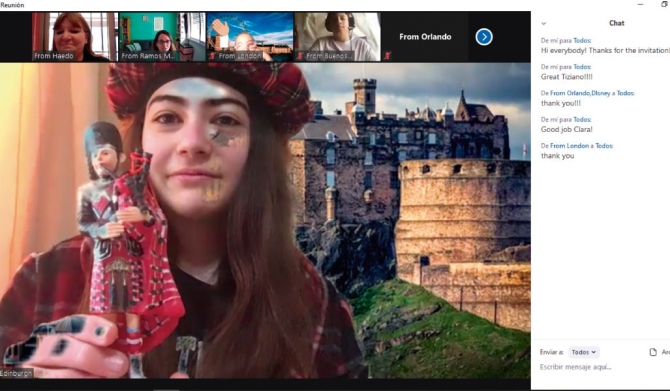Click Todos link in first chat message
This screenshot has height=391, width=670.
point(582,41)
